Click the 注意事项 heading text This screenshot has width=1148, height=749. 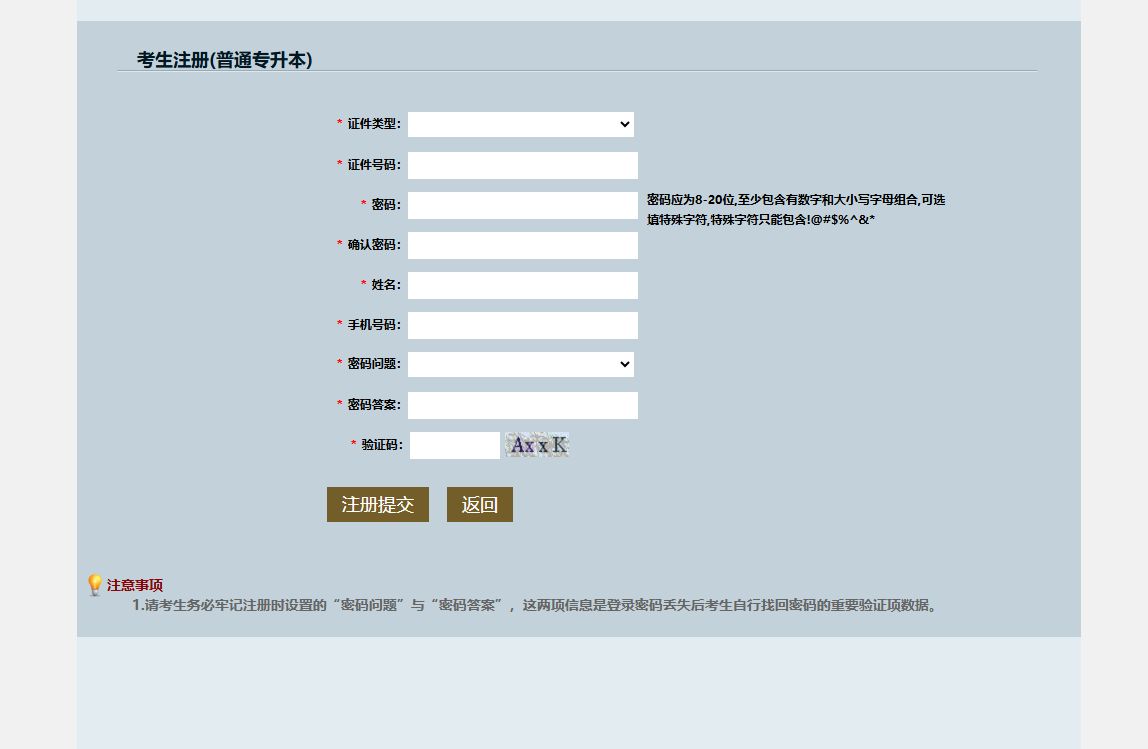tap(135, 586)
